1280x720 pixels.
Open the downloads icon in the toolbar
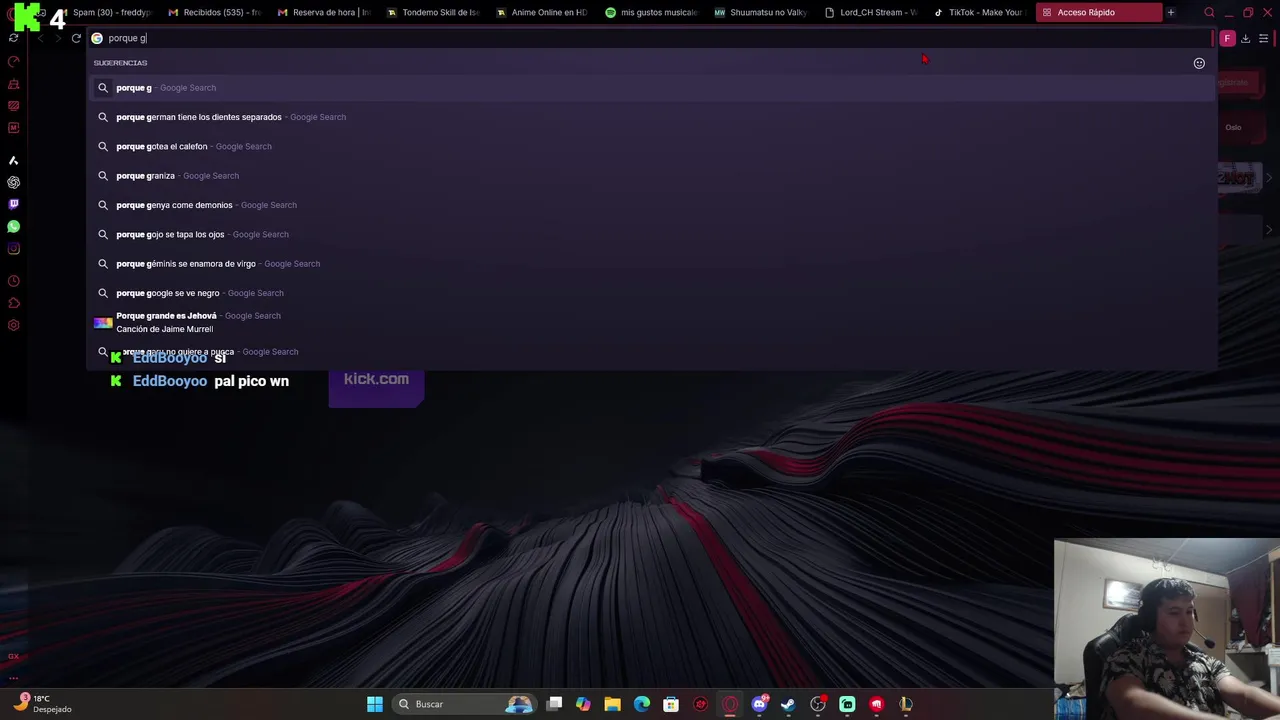1245,38
